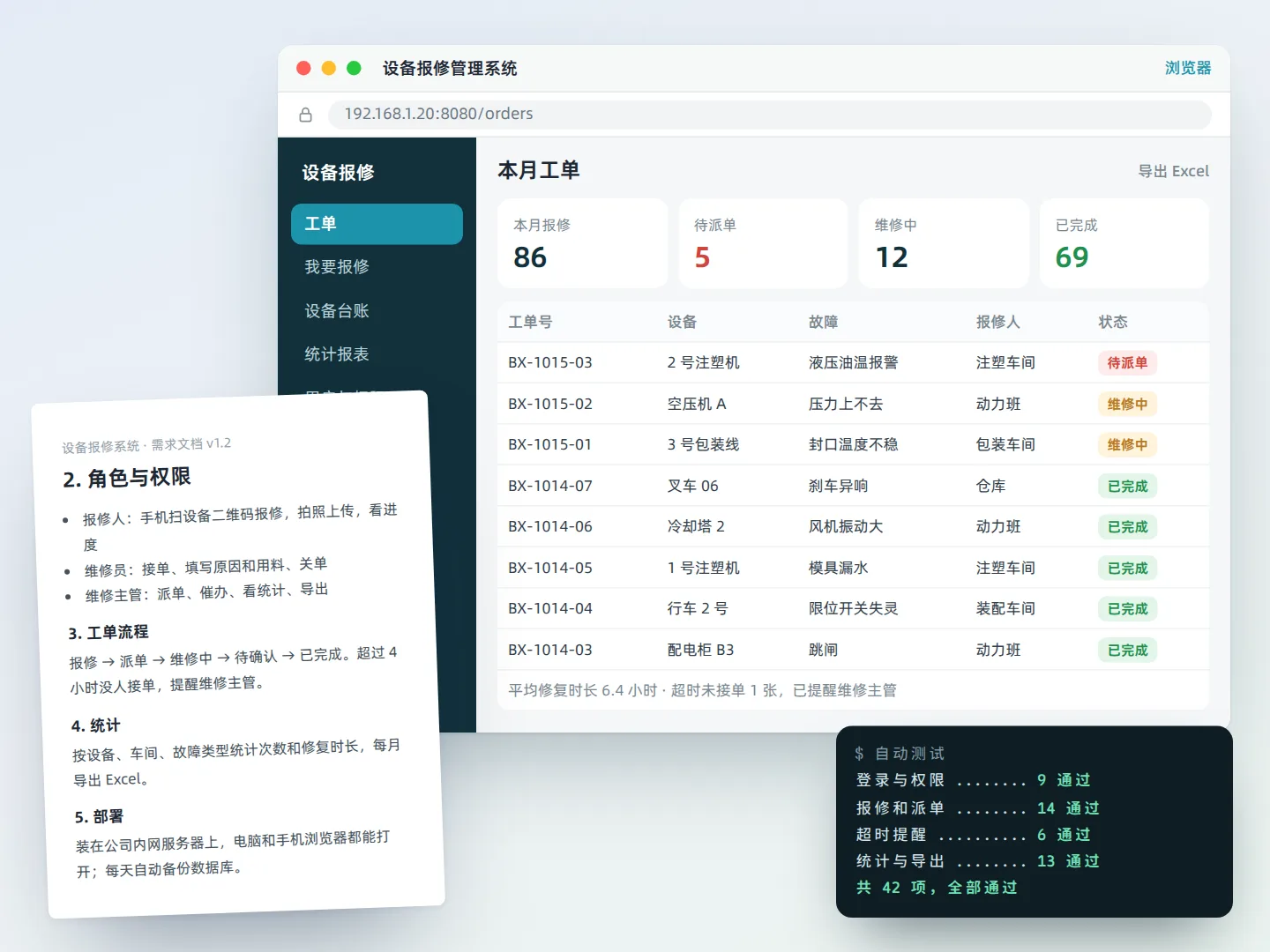Click the 3. 工单流程 heading in requirements doc

pos(108,632)
